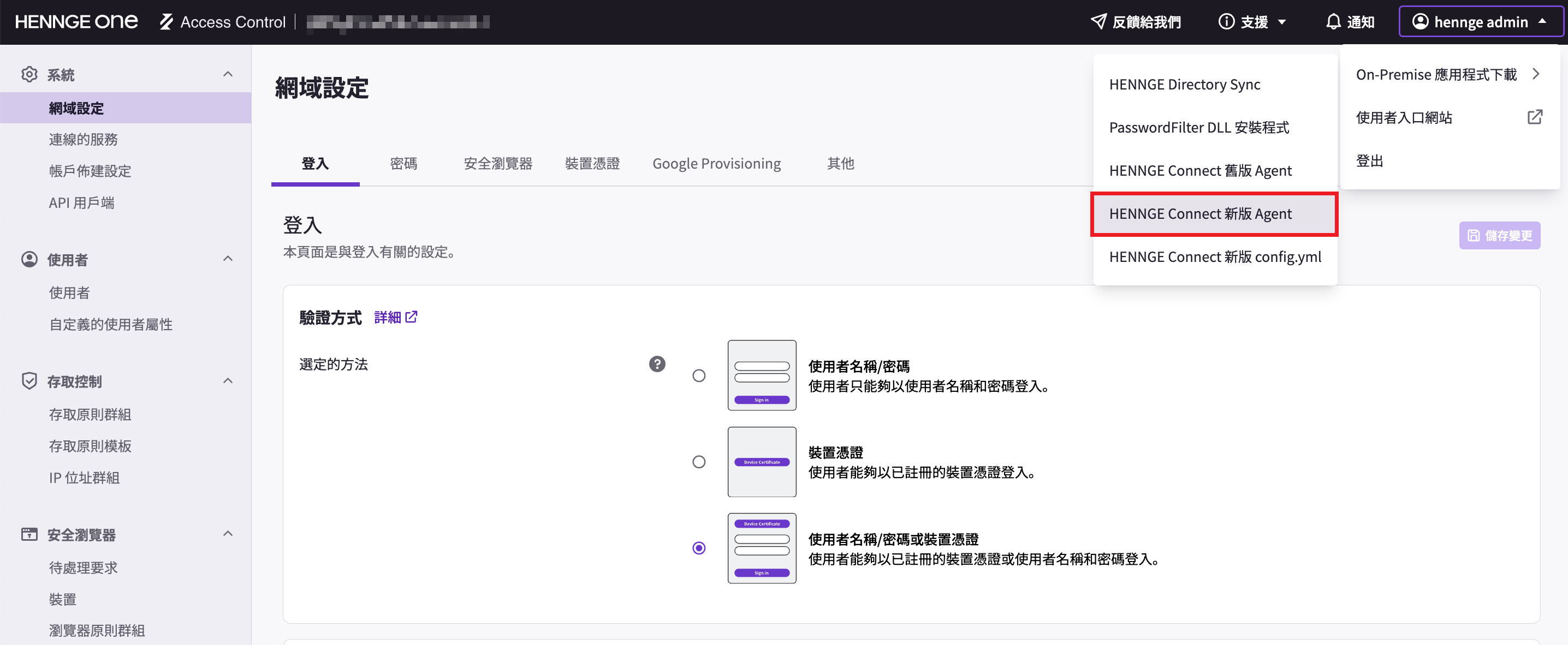Click the 系統 gear icon in sidebar

[29, 74]
